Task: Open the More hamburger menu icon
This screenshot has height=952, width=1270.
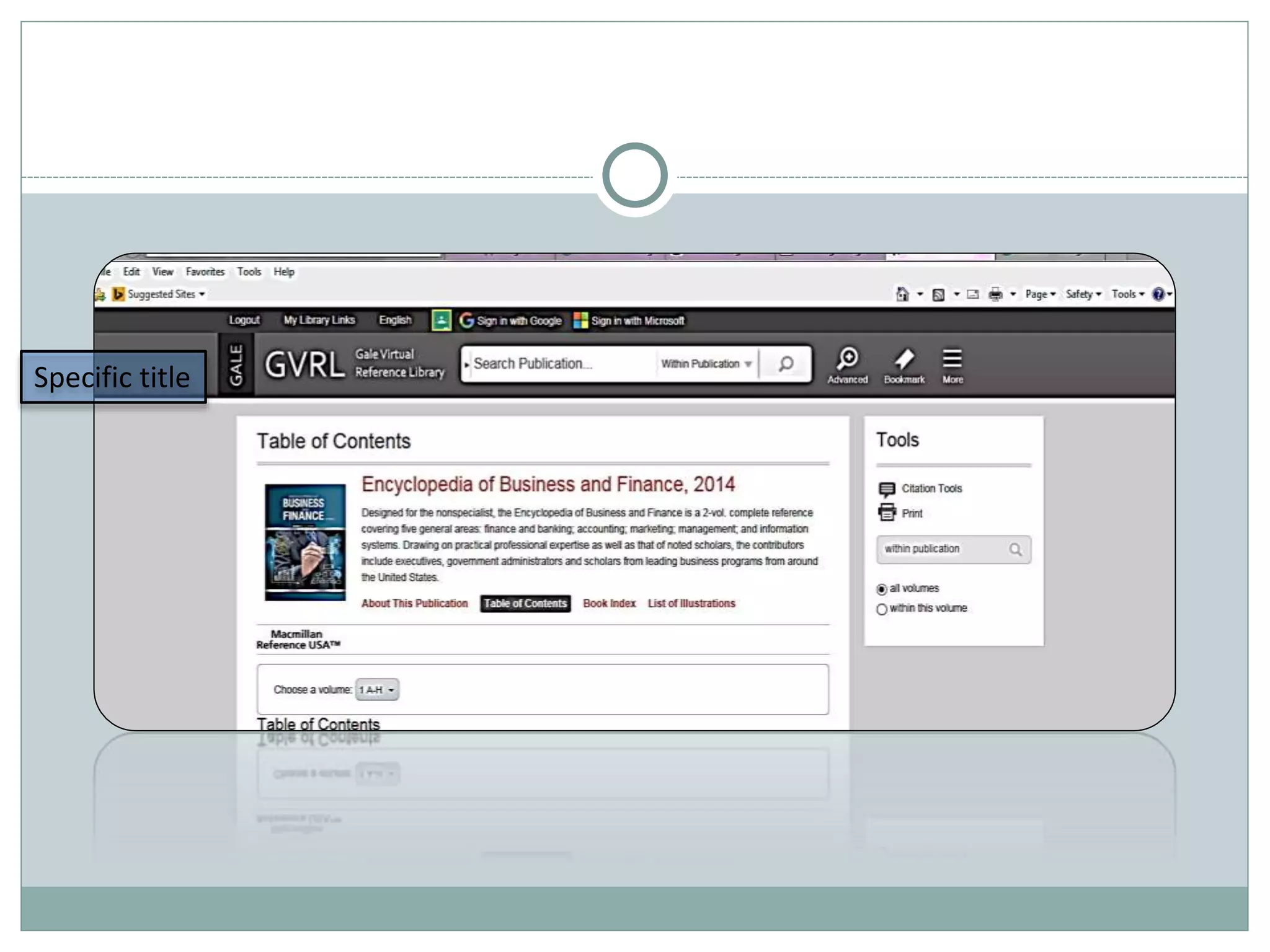Action: tap(952, 359)
